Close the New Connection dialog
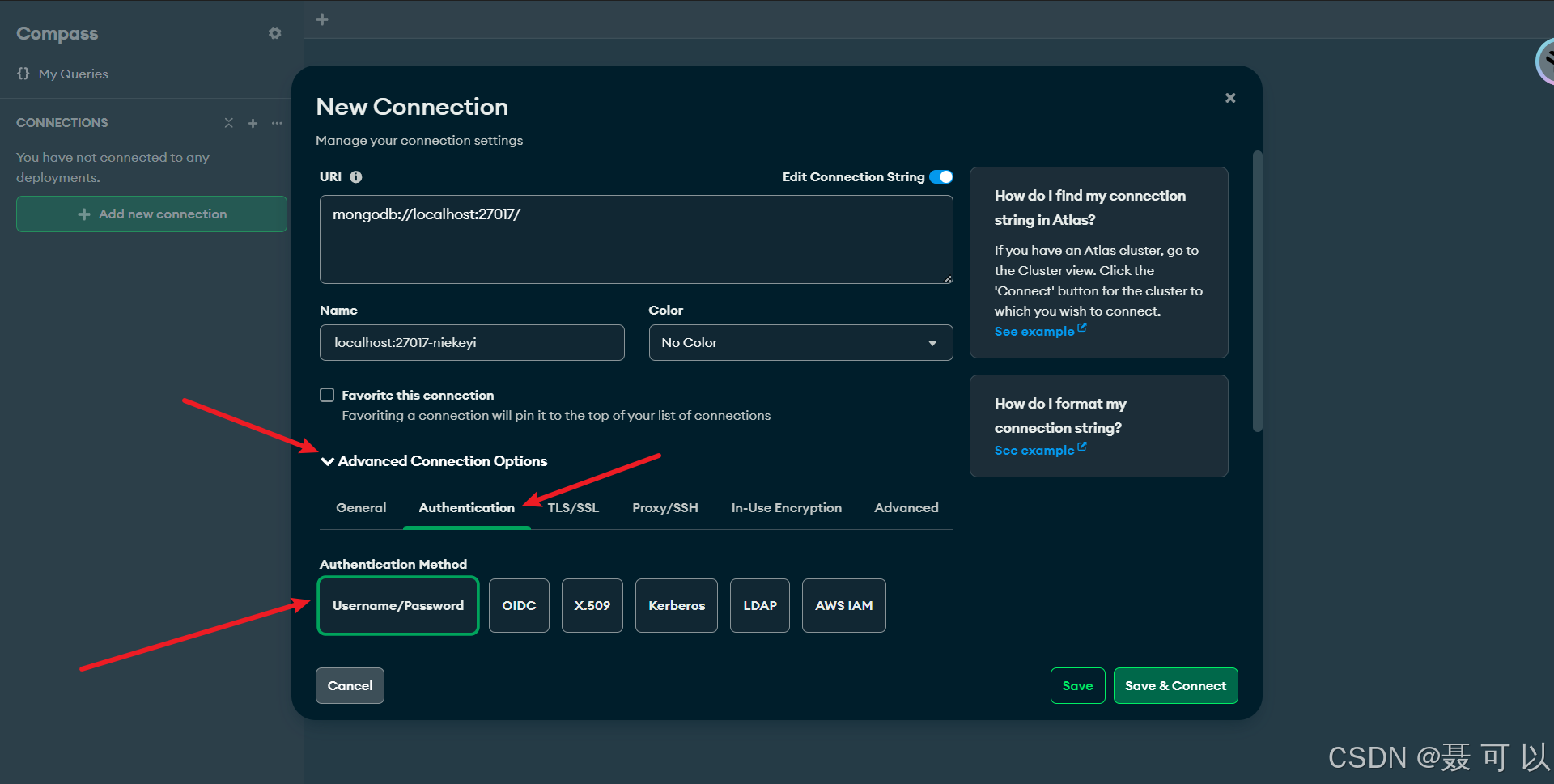Screen dimensions: 1554x784 coord(1230,98)
